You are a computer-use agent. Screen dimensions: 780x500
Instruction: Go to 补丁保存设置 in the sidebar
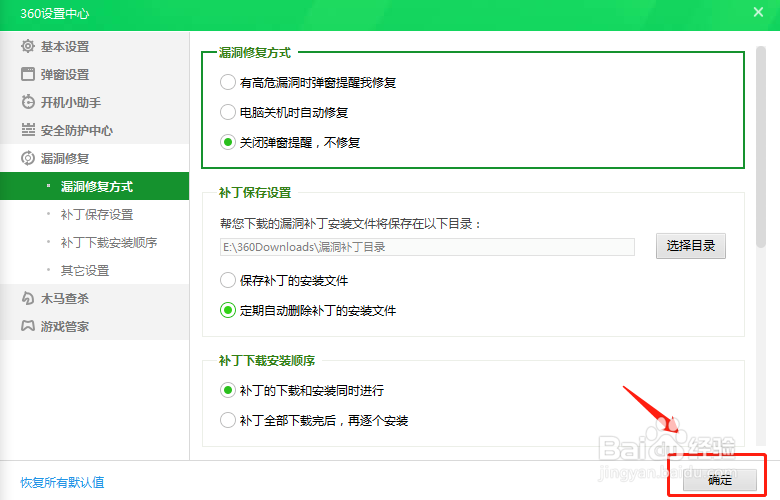click(x=95, y=214)
